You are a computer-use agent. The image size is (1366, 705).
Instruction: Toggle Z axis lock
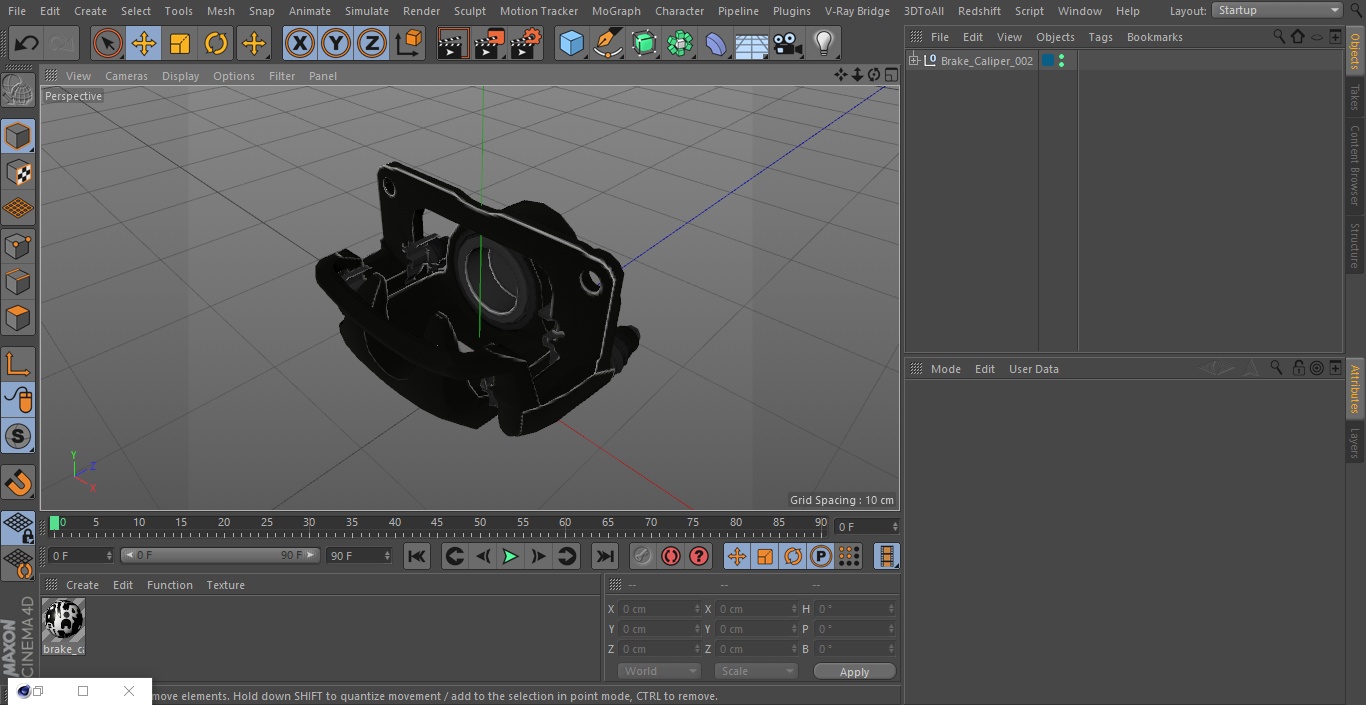[372, 44]
